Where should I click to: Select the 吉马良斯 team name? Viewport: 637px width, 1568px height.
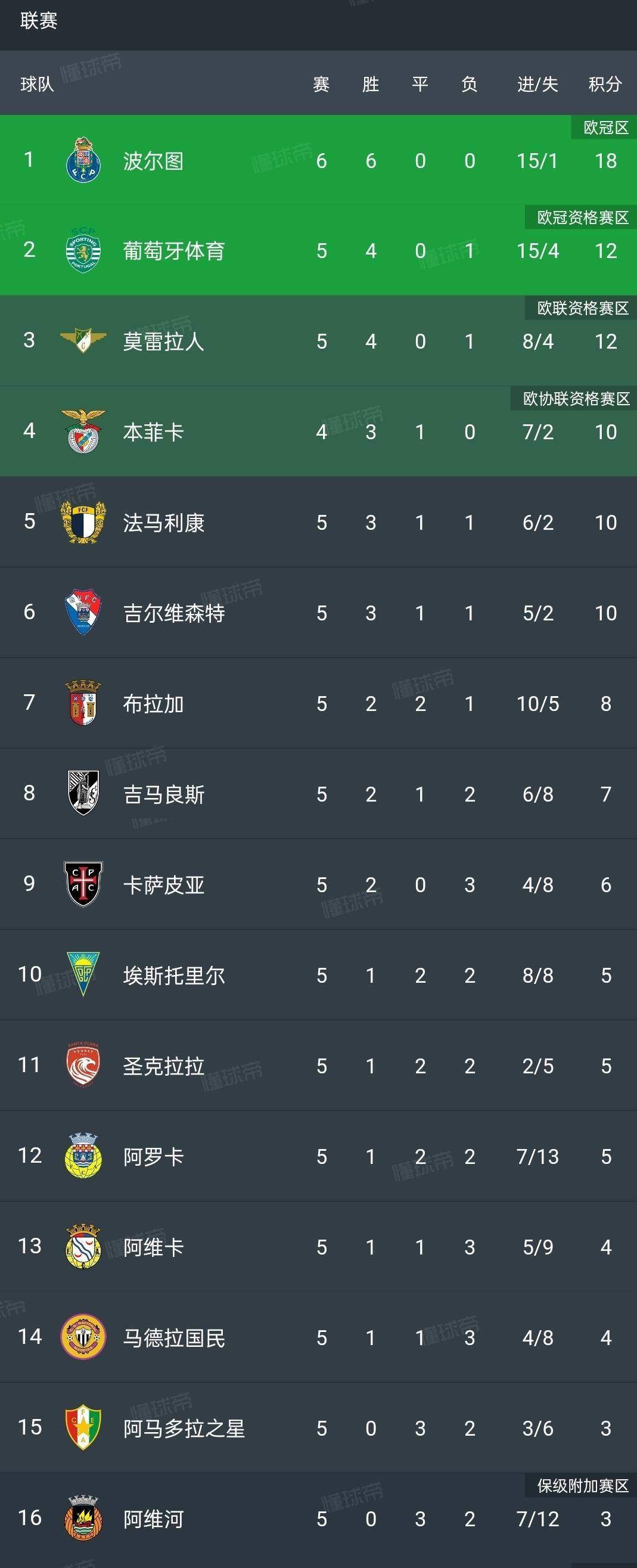163,794
